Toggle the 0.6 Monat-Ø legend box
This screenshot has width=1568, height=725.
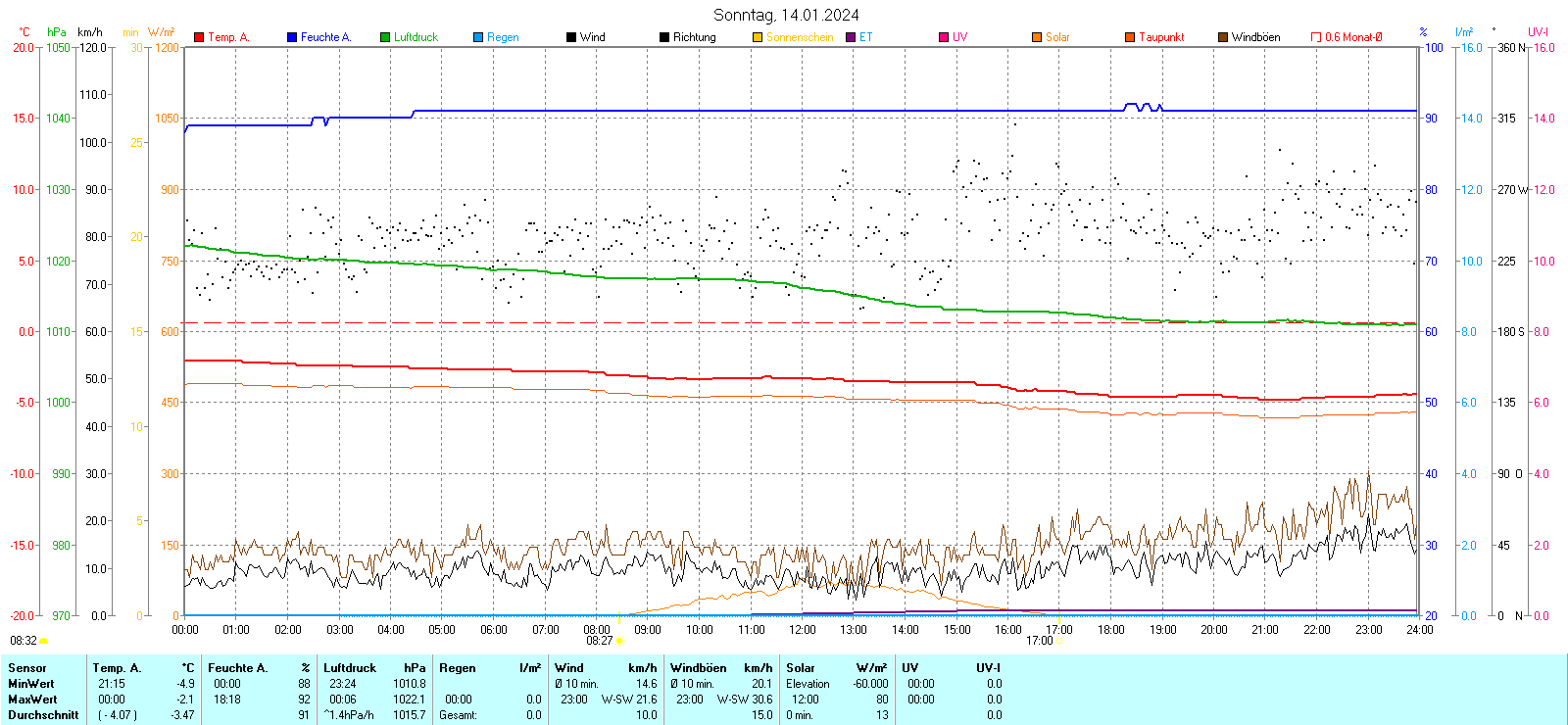(1316, 37)
